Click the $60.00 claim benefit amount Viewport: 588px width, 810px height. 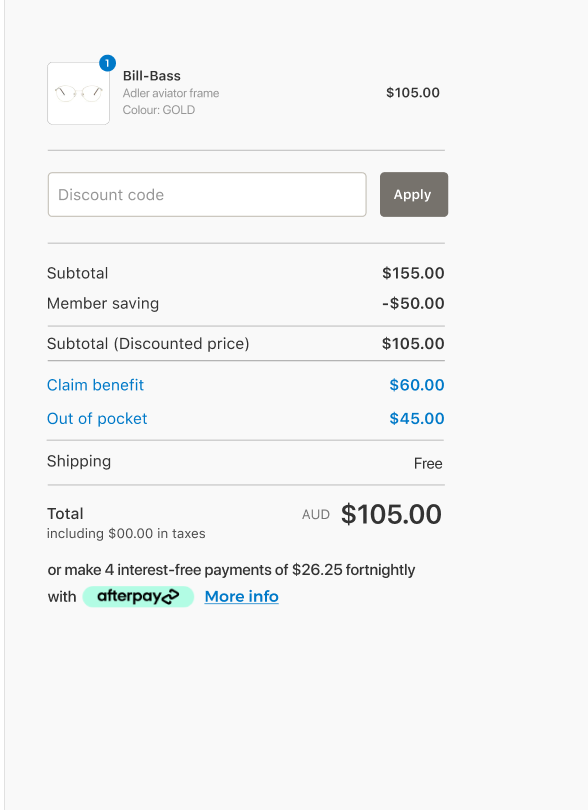[x=416, y=385]
